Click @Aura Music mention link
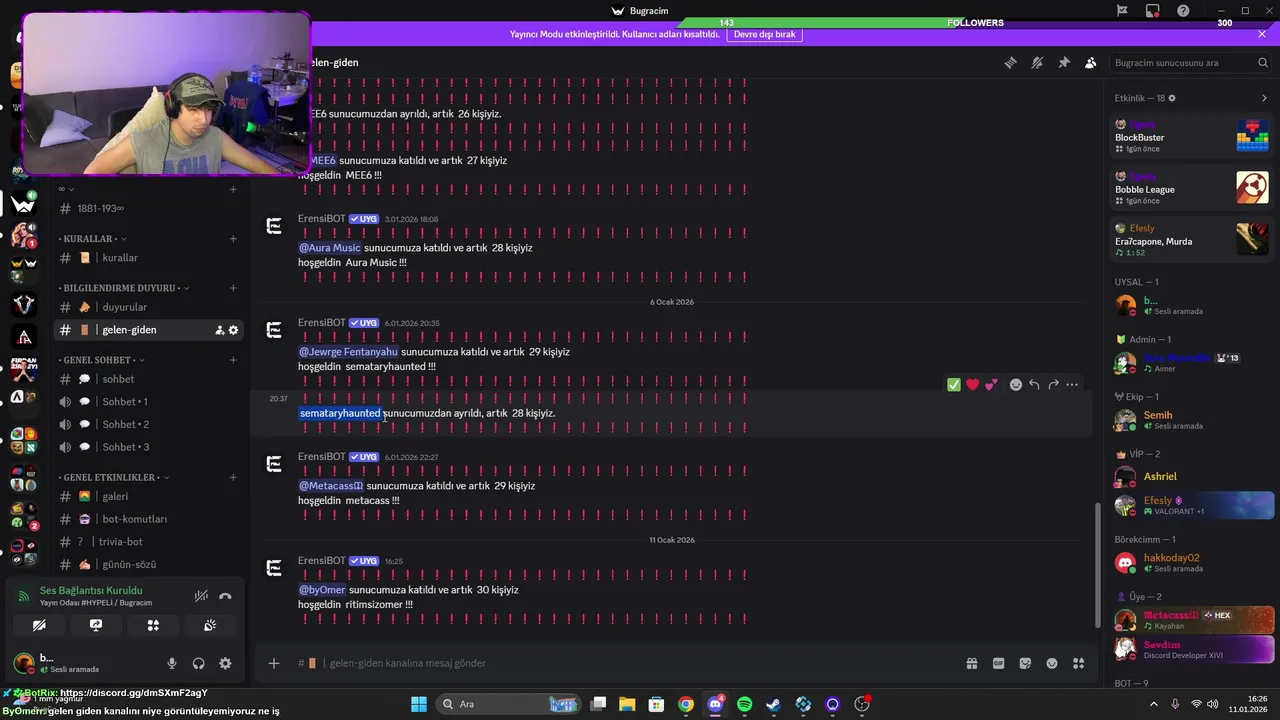The height and width of the screenshot is (720, 1280). point(329,248)
